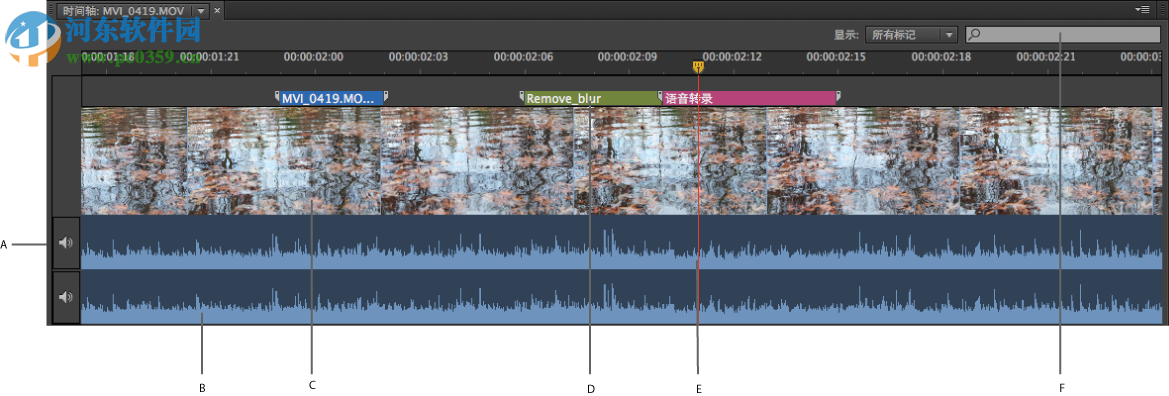
Task: Click the in-point handle of MVI_0419.MO... marker
Action: coord(278,95)
